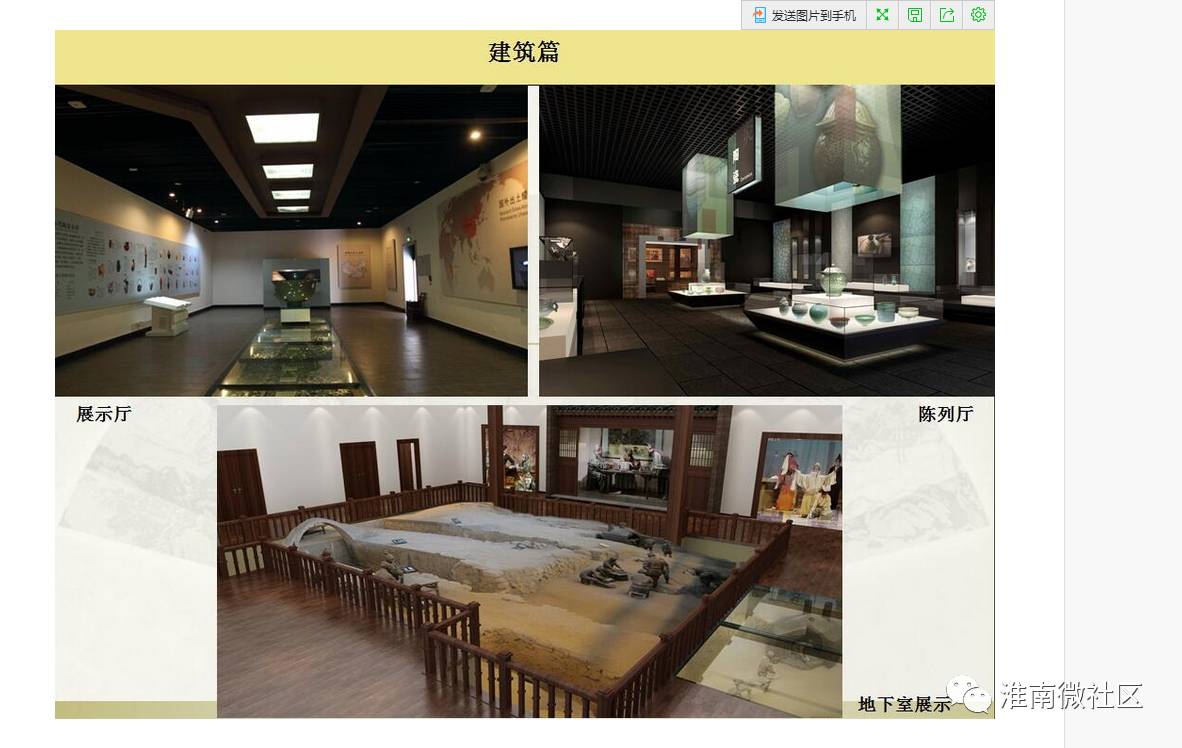
Task: Click the phone icon beside 发送图片到手机
Action: [759, 15]
